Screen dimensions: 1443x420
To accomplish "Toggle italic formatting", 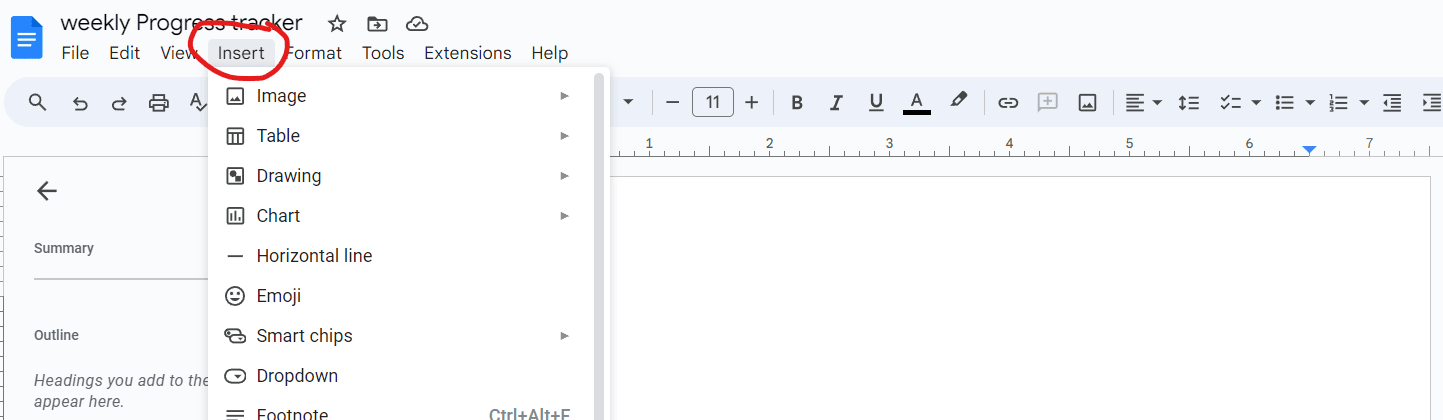I will [836, 102].
